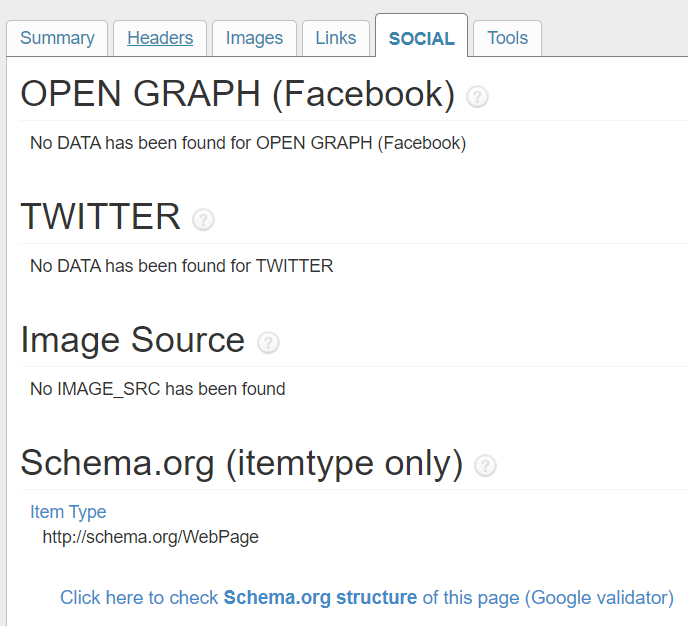This screenshot has height=626, width=688.
Task: Switch to the Summary tab
Action: click(57, 38)
